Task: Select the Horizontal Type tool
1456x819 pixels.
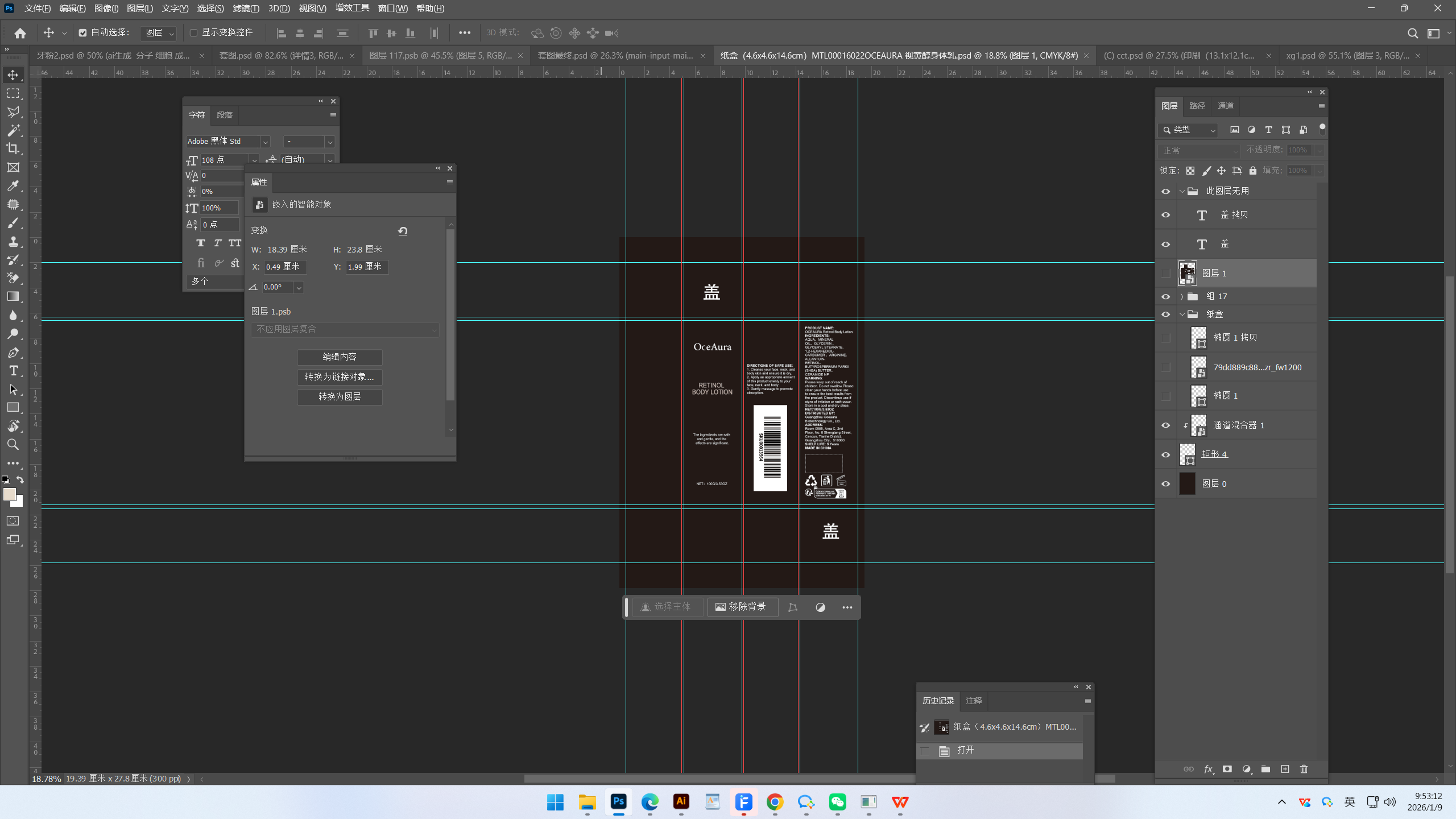Action: click(x=13, y=371)
